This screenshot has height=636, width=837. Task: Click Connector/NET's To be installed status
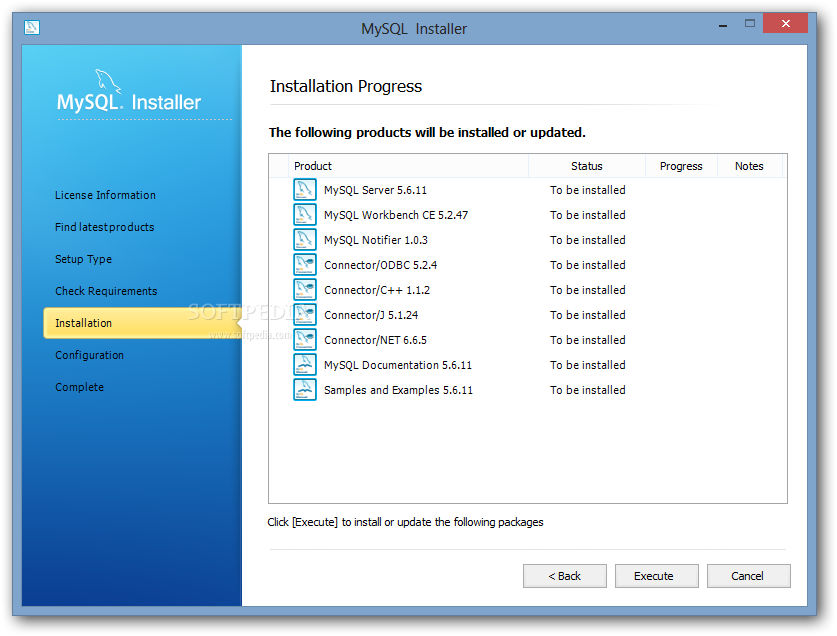588,340
